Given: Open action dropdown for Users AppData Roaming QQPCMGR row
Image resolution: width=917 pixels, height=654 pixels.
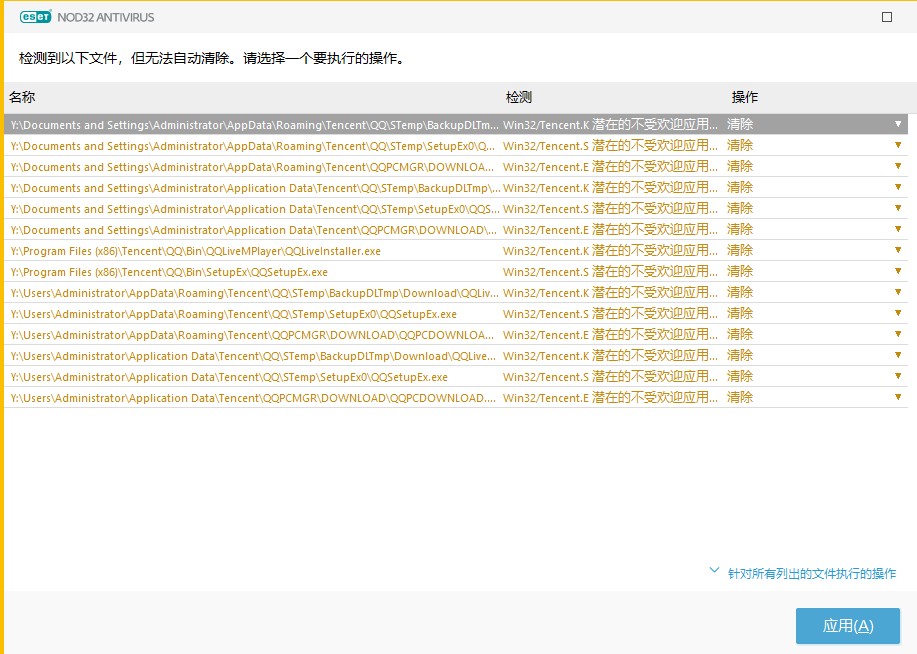Looking at the screenshot, I should point(898,335).
